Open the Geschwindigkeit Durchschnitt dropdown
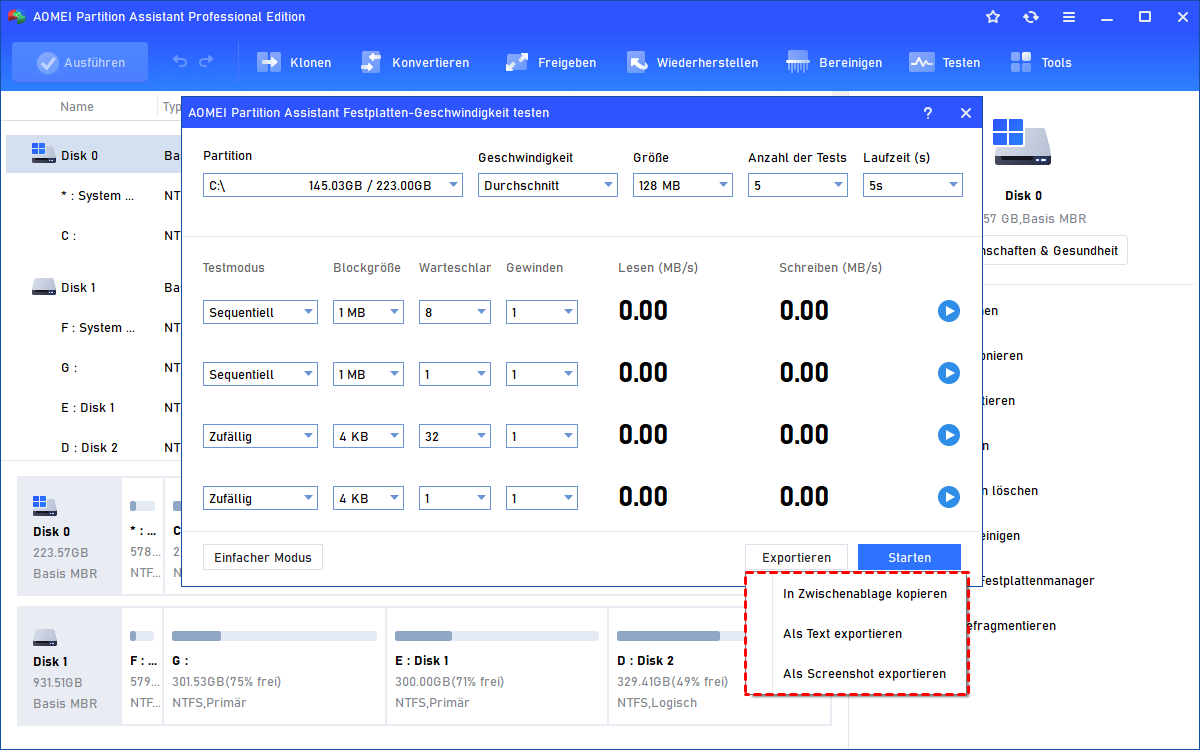The height and width of the screenshot is (750, 1200). [x=548, y=185]
